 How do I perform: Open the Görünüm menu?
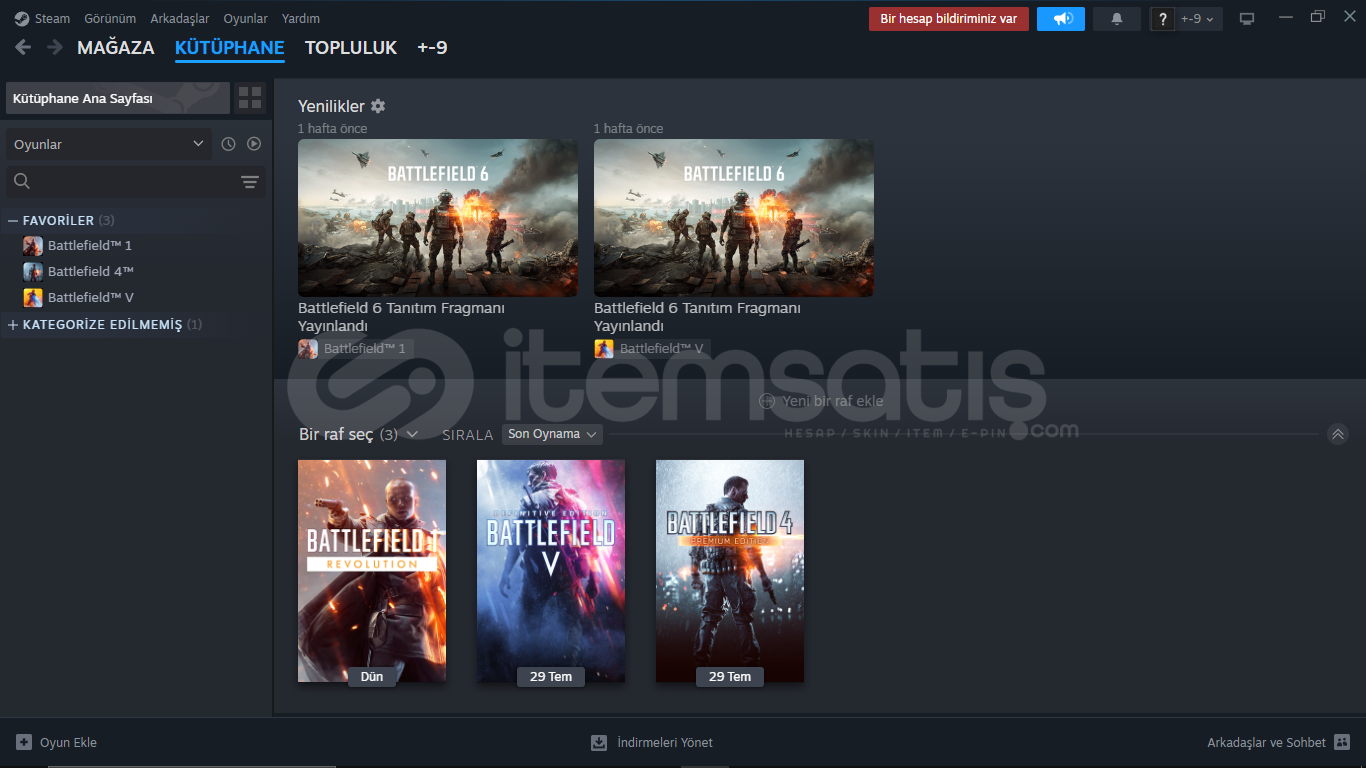click(110, 18)
